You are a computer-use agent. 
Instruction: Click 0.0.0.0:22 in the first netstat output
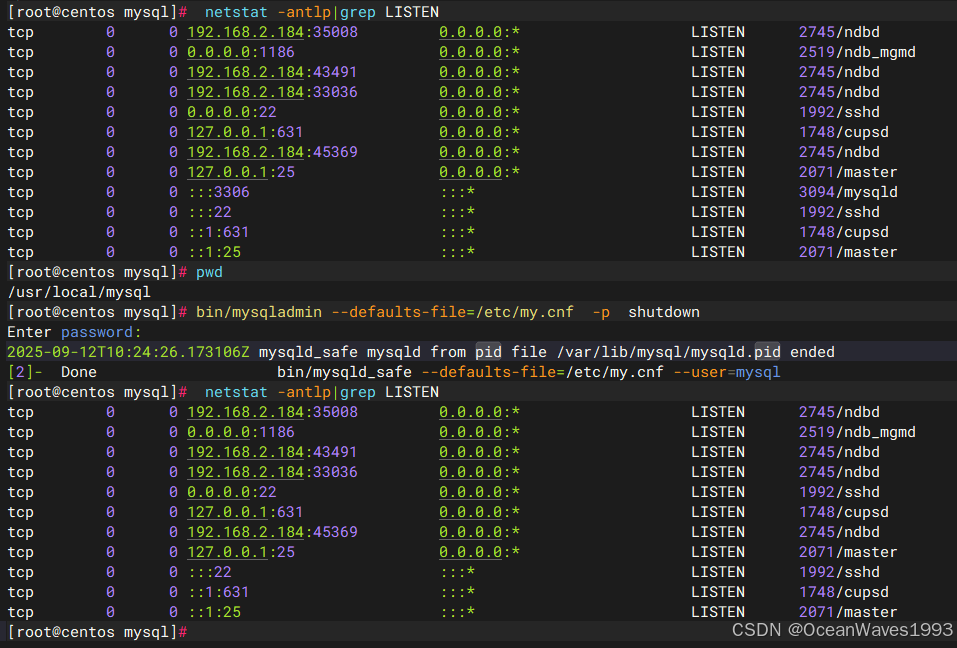[x=231, y=112]
